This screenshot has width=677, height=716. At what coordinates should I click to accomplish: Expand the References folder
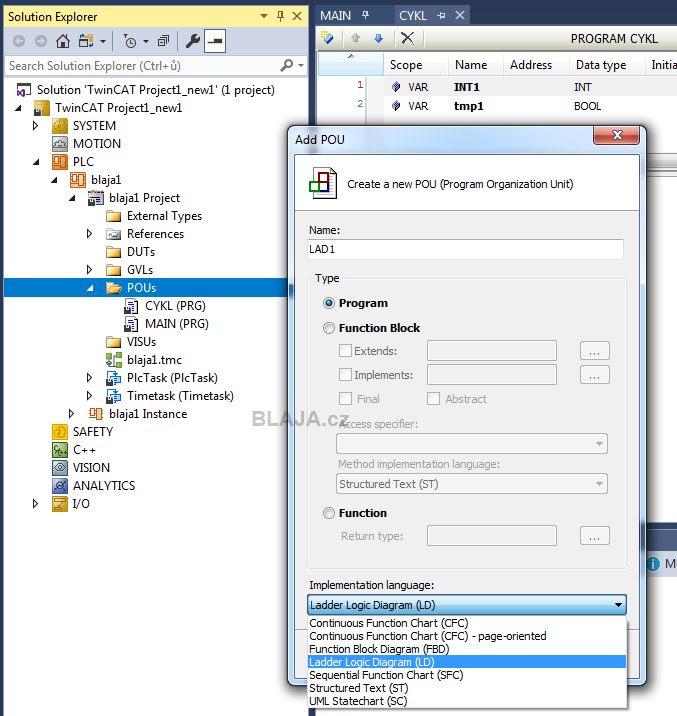[x=89, y=234]
